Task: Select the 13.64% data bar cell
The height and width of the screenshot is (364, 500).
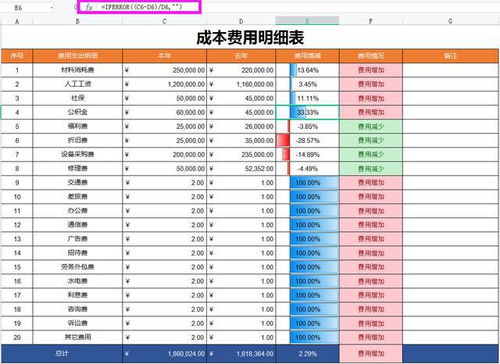Action: pos(307,70)
